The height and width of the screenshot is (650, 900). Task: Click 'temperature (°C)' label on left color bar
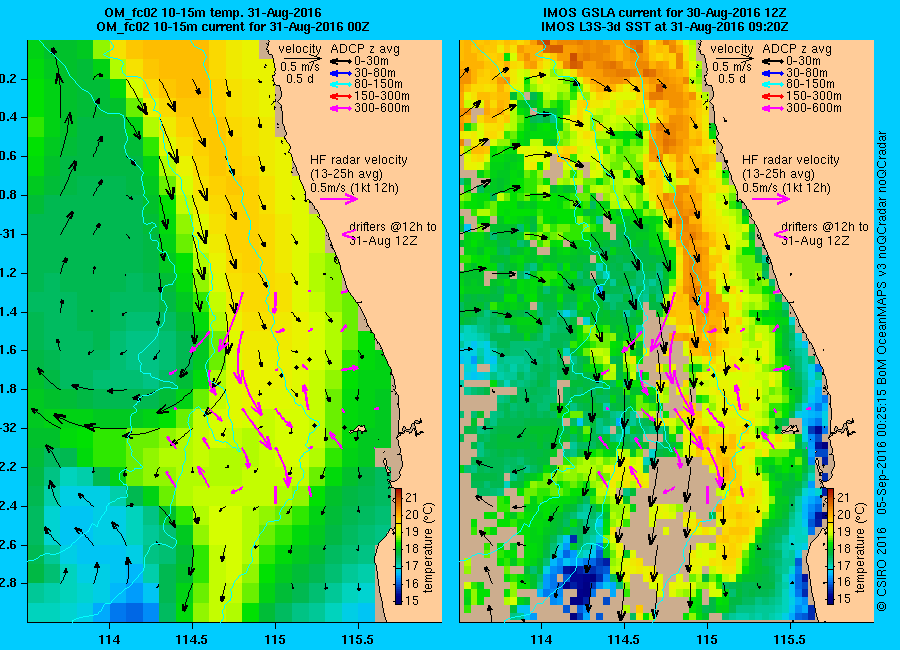click(429, 548)
